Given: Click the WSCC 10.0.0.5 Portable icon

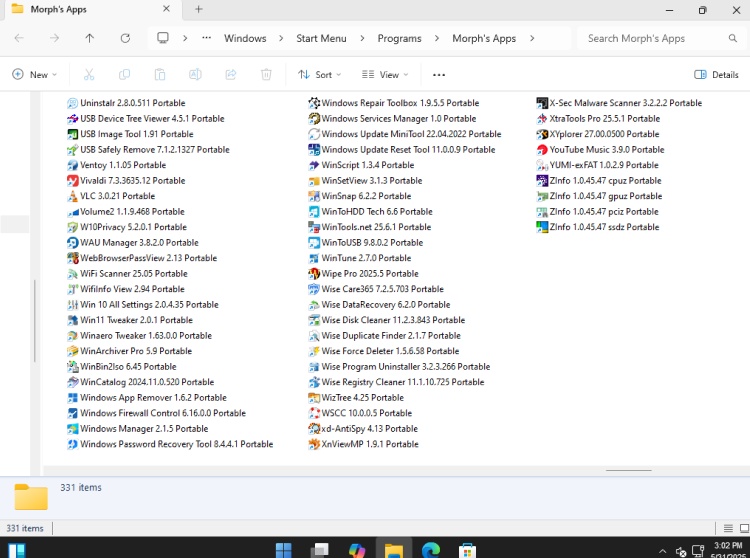Looking at the screenshot, I should tap(314, 413).
